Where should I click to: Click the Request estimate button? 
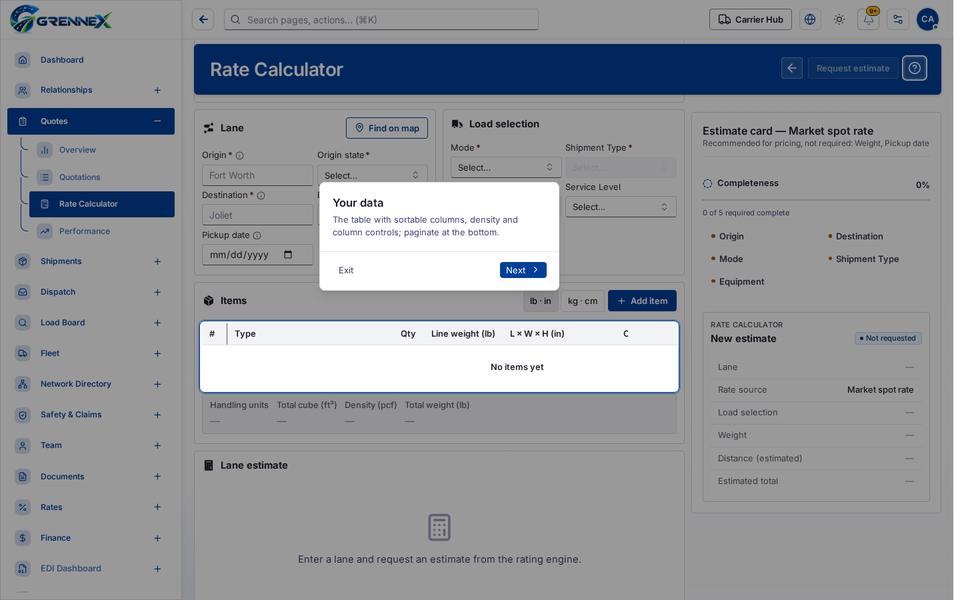click(852, 68)
